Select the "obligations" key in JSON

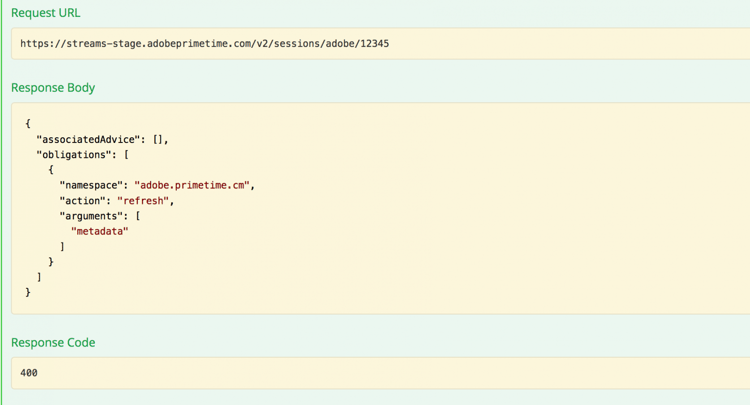click(74, 155)
